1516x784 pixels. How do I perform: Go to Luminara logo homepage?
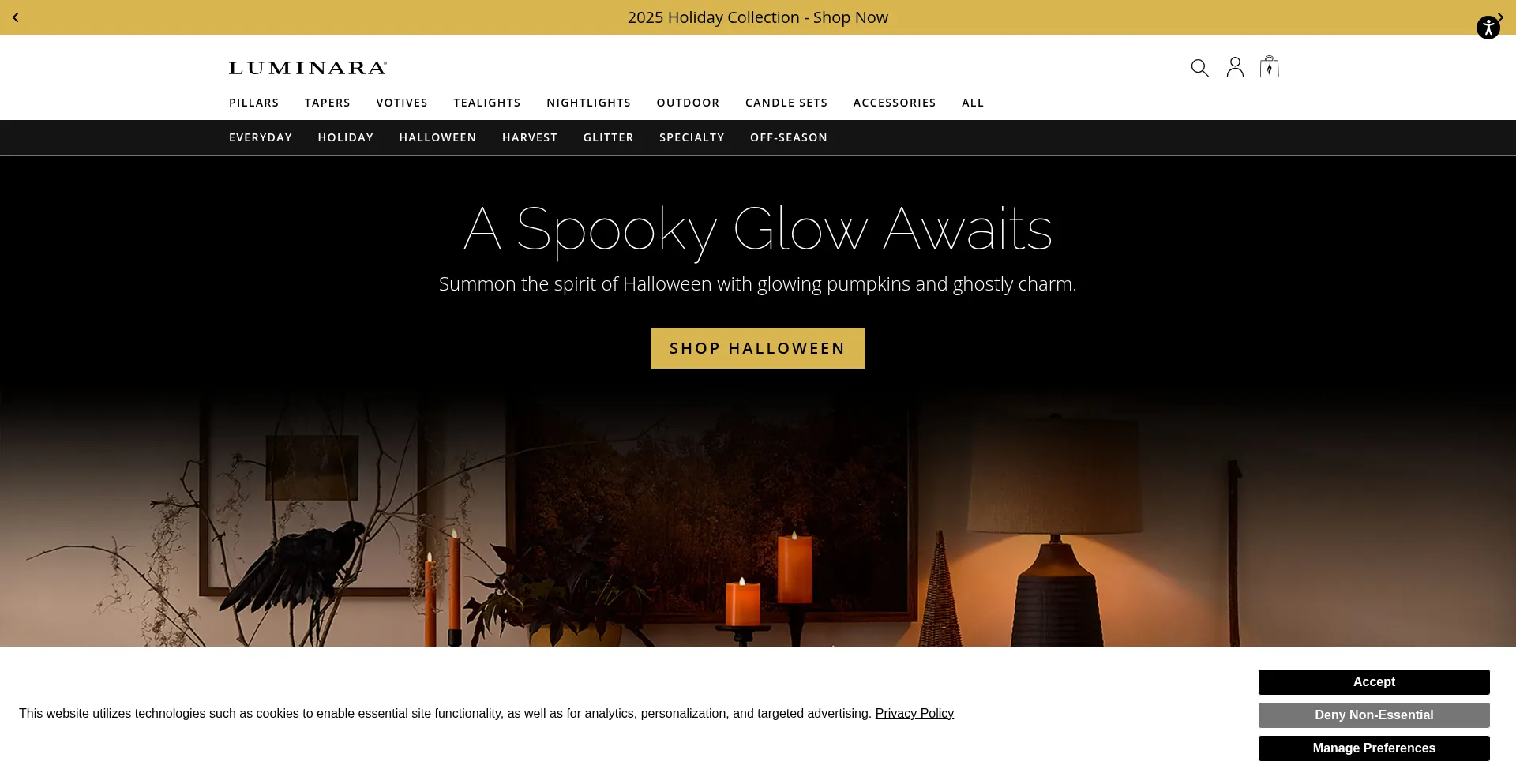pos(308,68)
